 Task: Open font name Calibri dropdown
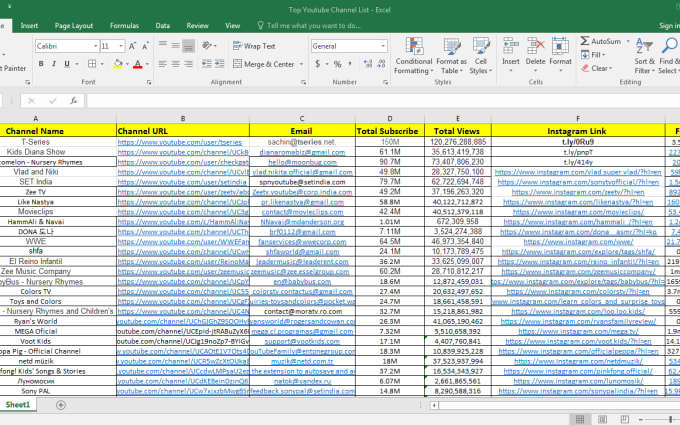pos(95,46)
